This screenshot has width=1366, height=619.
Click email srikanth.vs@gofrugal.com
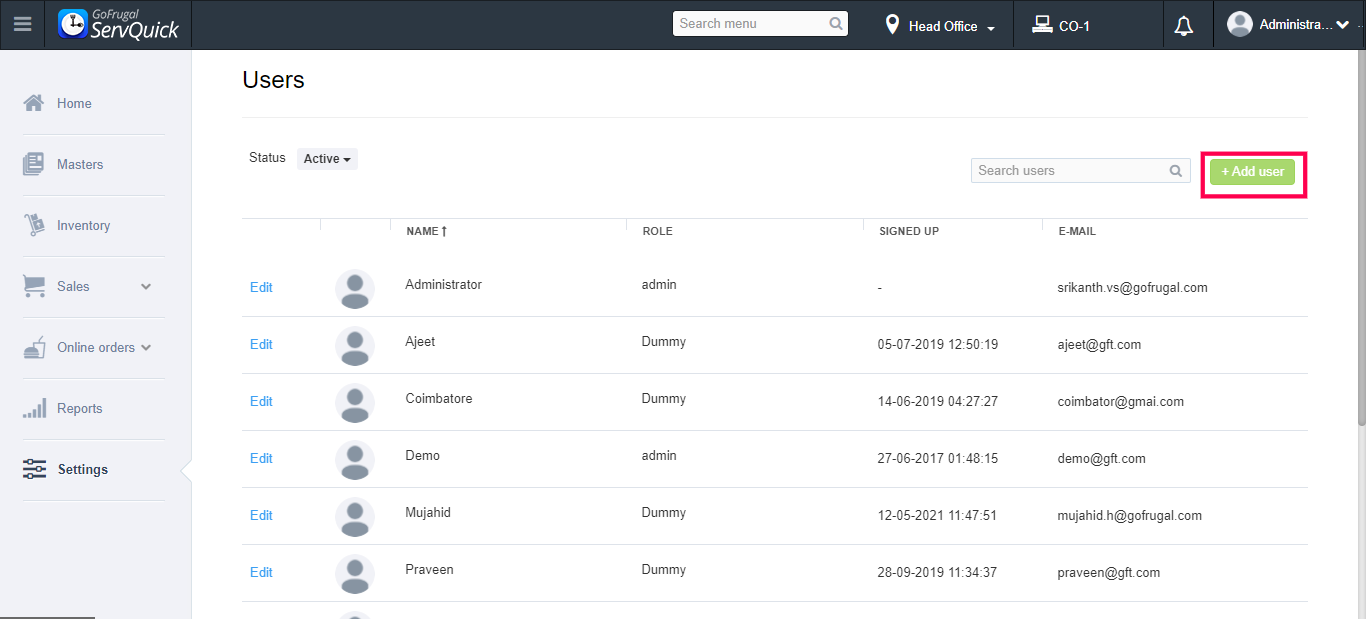point(1132,288)
